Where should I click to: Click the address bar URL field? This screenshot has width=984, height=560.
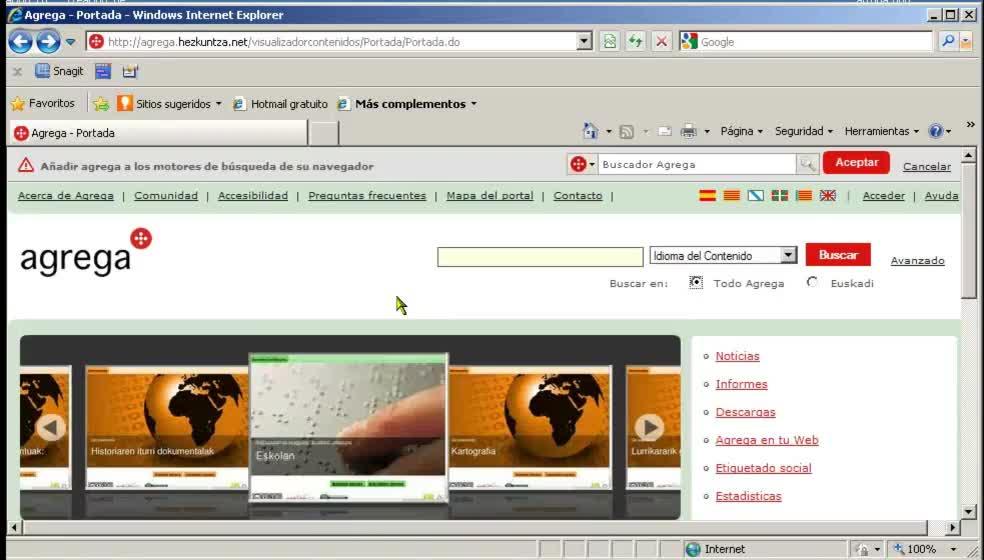pos(332,42)
